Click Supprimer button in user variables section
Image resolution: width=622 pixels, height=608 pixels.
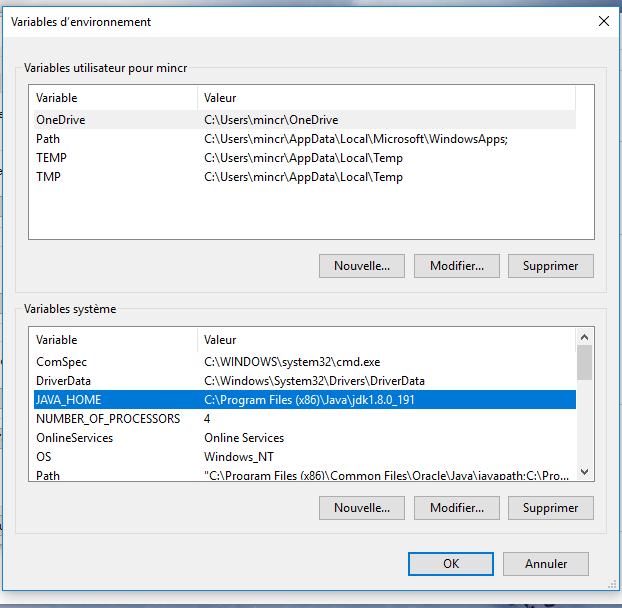point(550,266)
